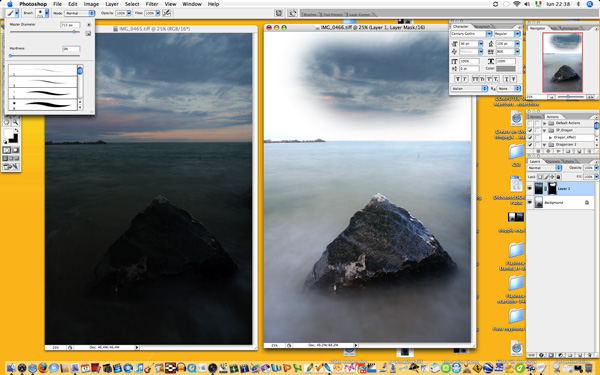This screenshot has width=600, height=375.
Task: Apply Strikethrough in Character panel
Action: 514,79
